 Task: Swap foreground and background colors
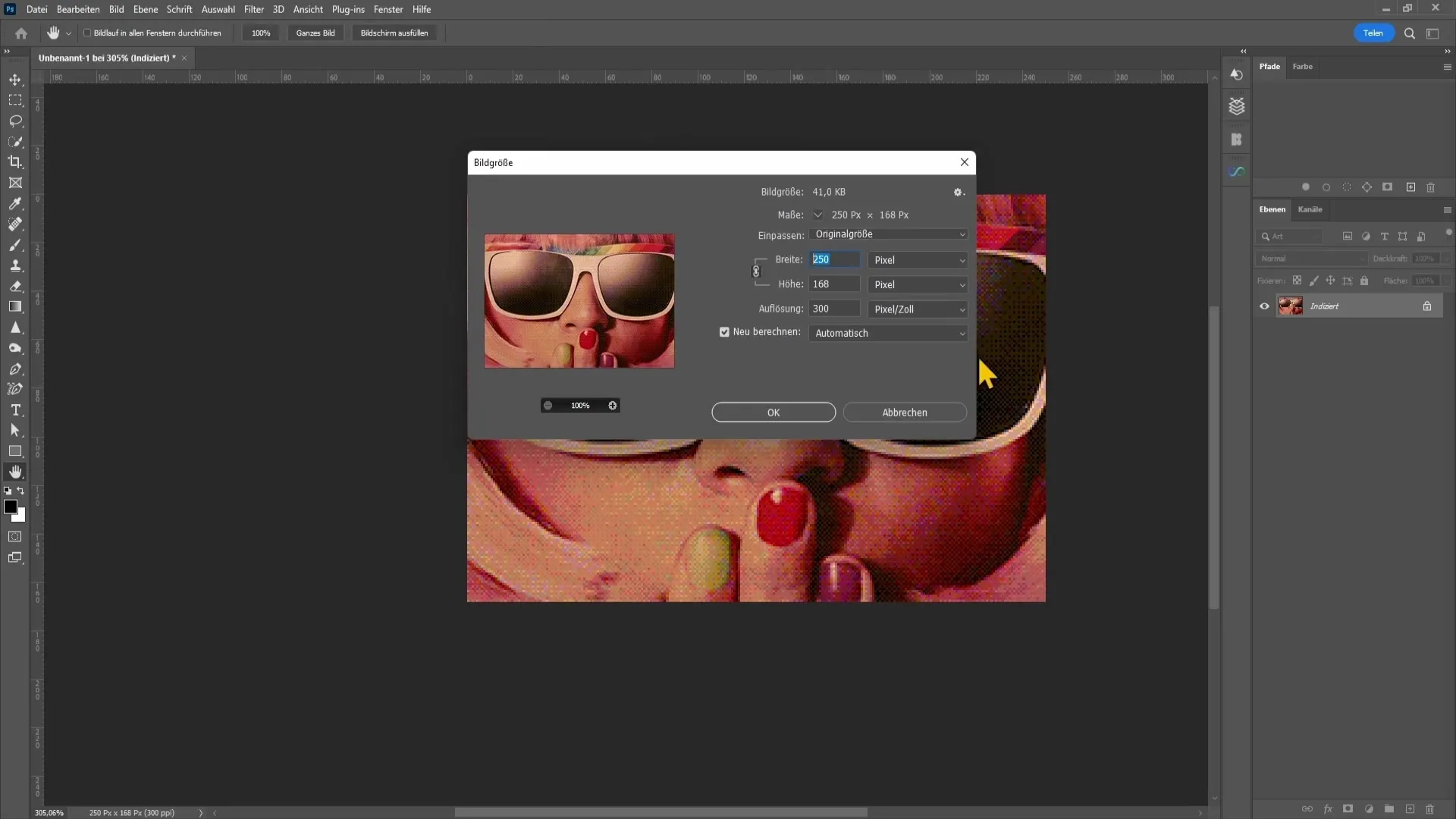click(20, 491)
